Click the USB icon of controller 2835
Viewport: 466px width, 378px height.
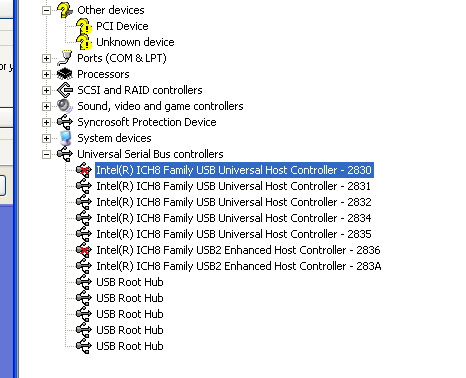click(x=84, y=234)
